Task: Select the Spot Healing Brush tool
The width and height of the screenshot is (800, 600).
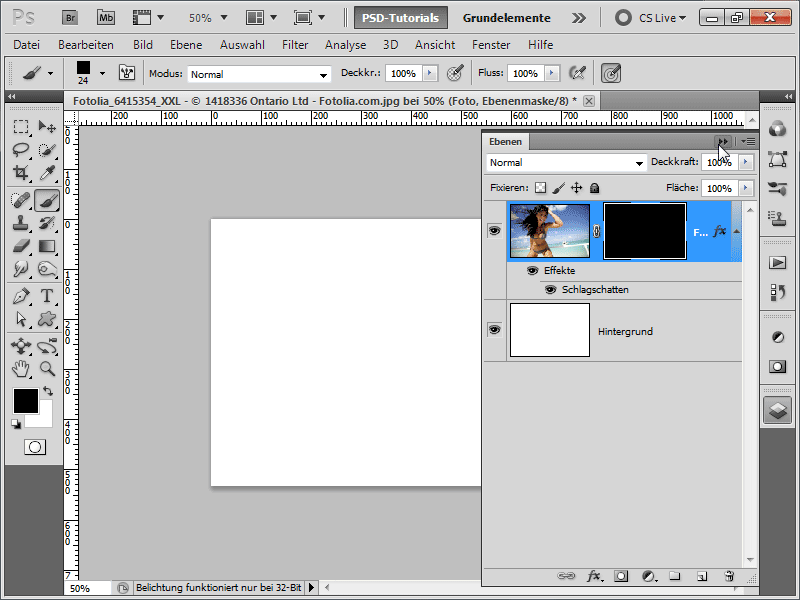Action: (21, 200)
